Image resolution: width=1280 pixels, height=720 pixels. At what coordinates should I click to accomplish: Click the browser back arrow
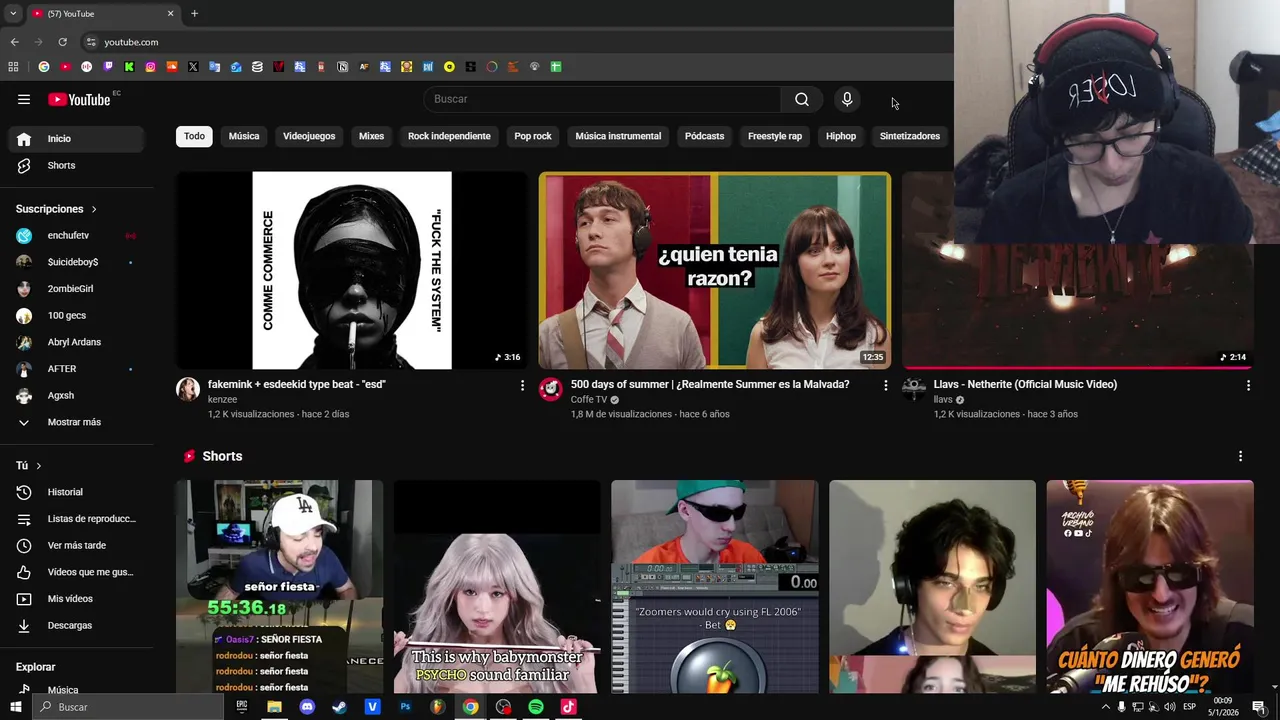14,42
